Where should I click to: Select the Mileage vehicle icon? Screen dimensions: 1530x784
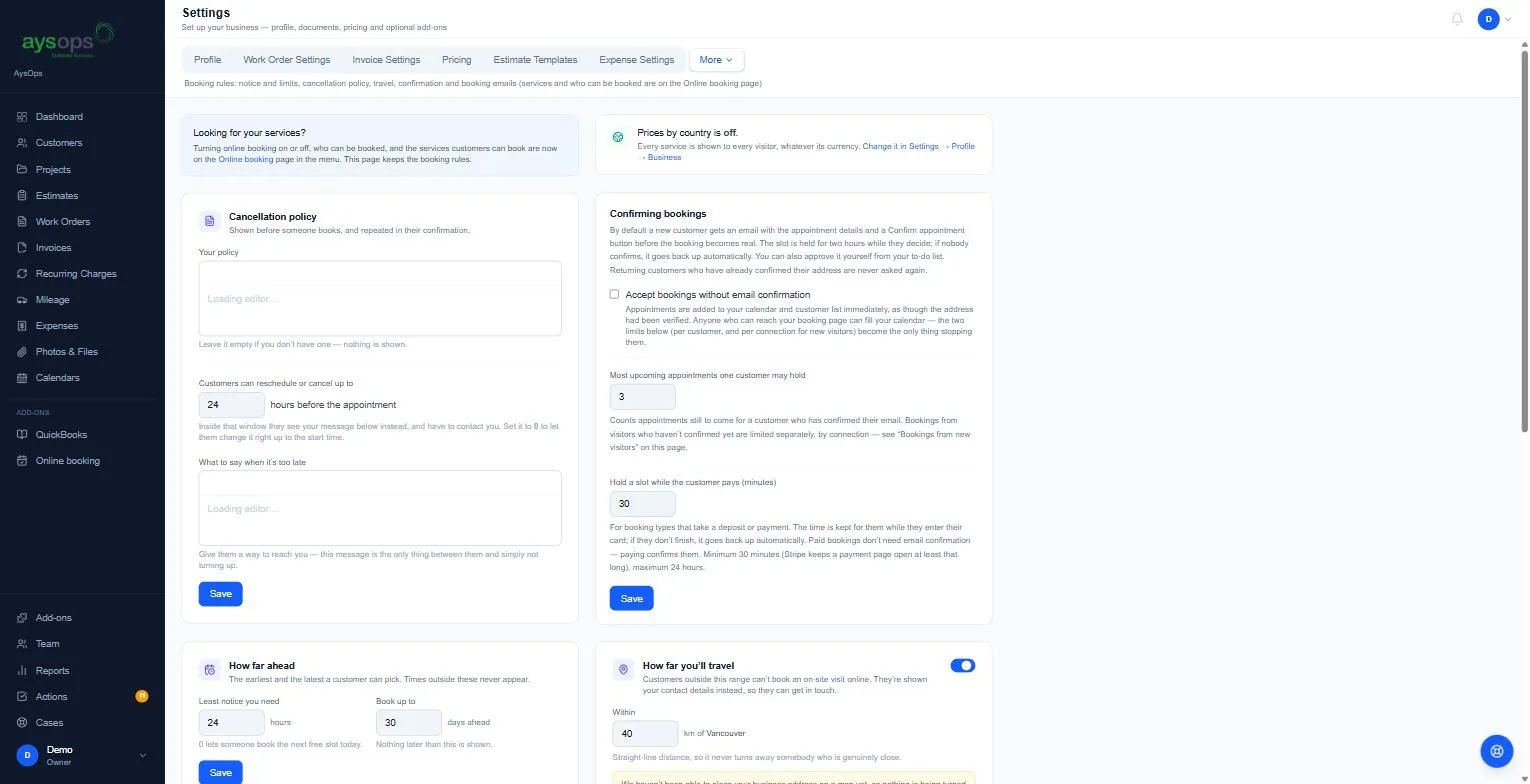[22, 299]
